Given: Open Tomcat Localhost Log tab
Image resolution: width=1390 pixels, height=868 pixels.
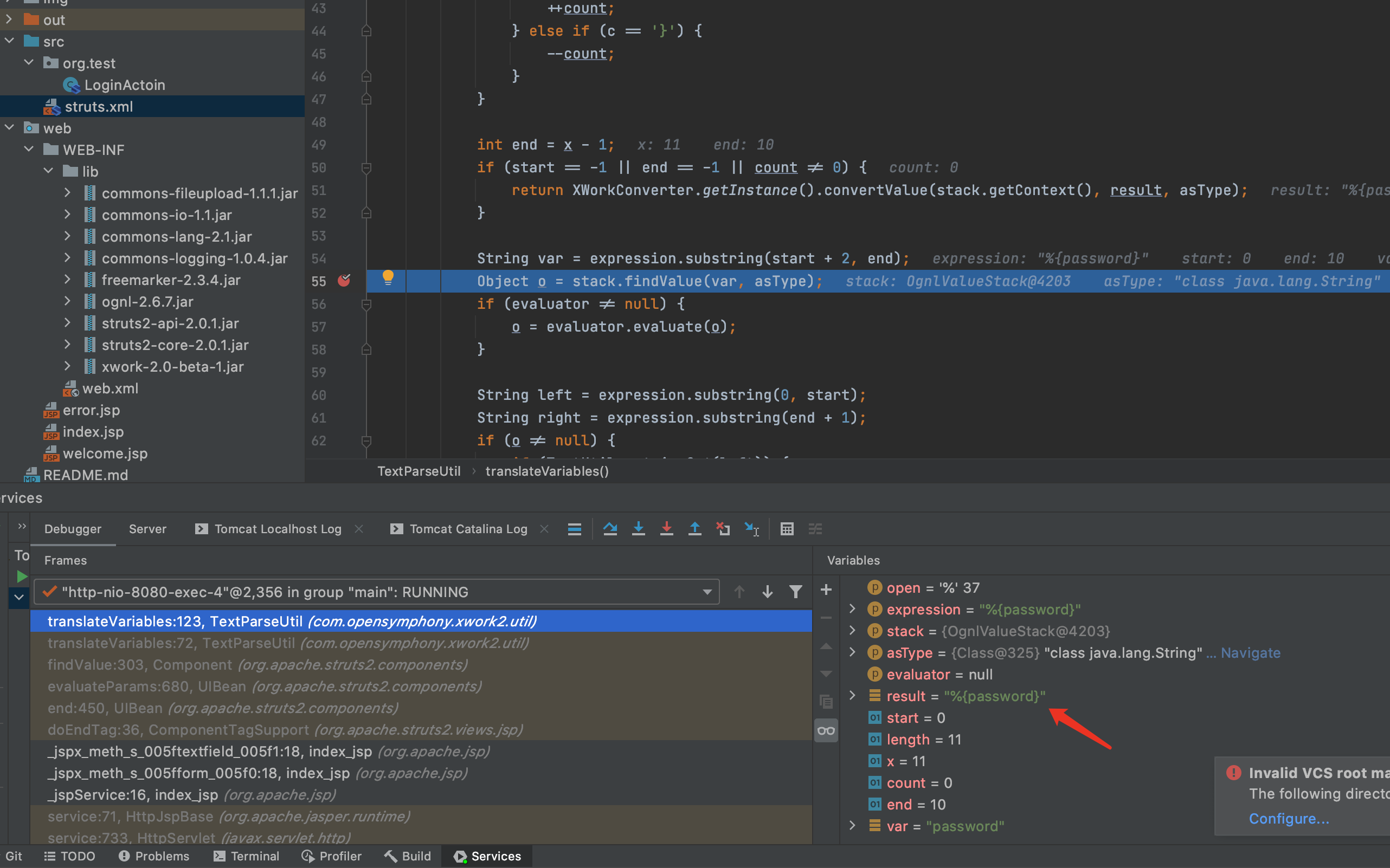Looking at the screenshot, I should click(x=278, y=529).
